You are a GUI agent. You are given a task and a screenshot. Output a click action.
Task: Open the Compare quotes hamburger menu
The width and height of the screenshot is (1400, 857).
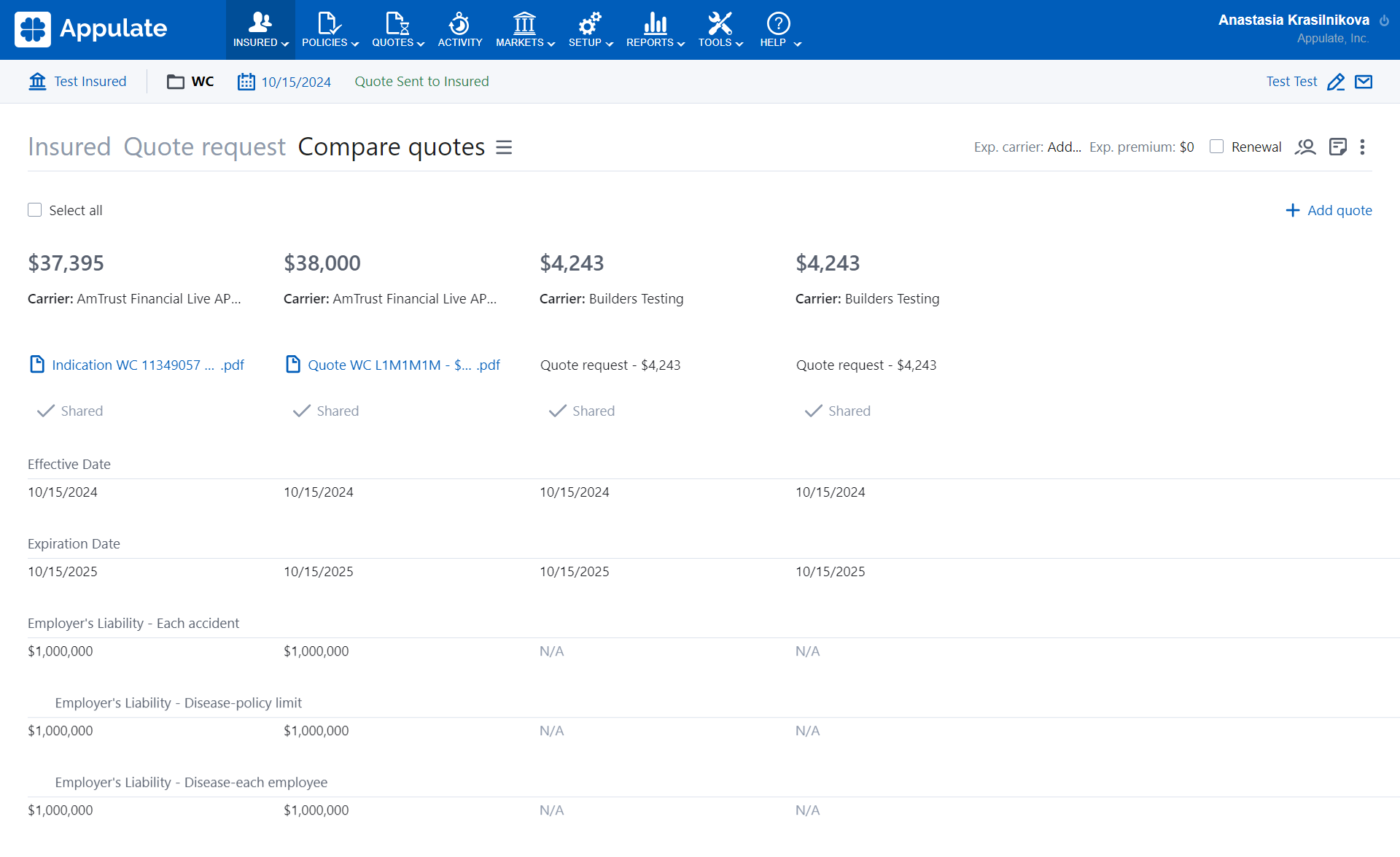504,147
